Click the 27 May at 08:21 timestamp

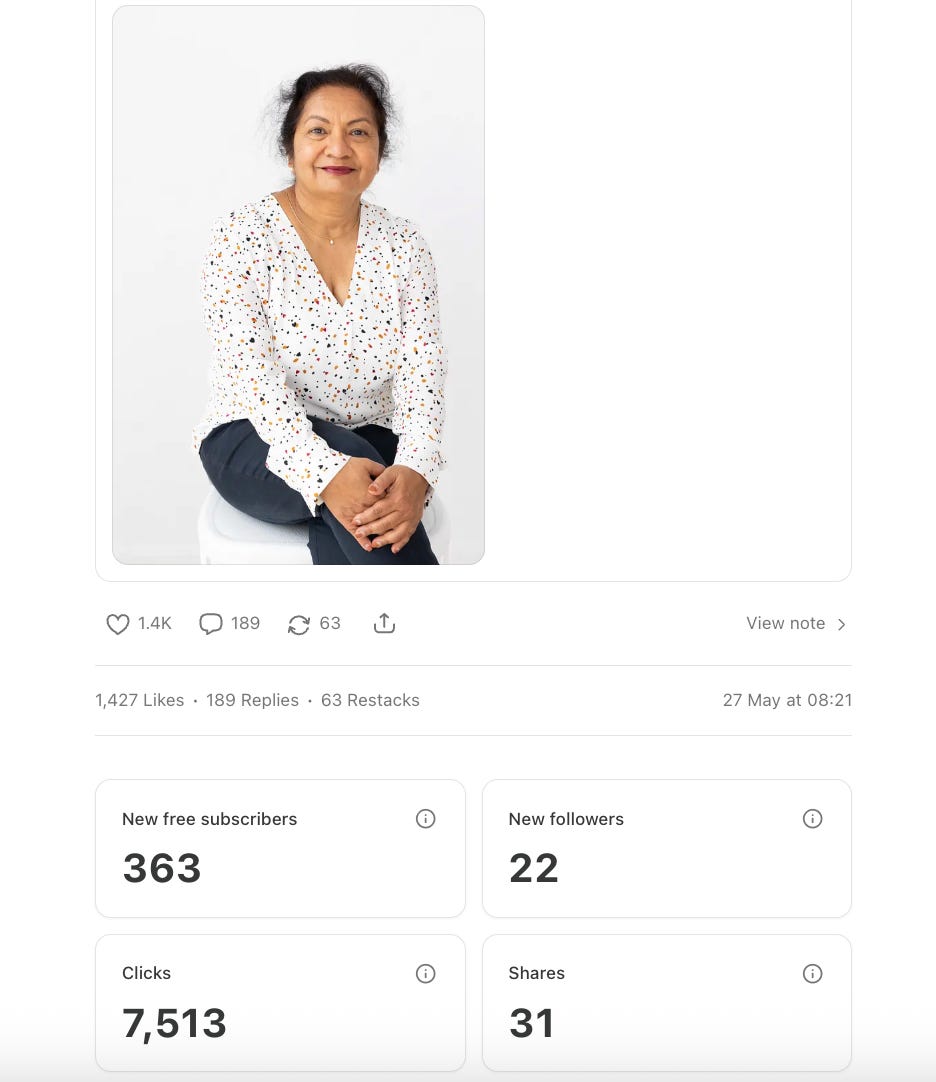(x=787, y=700)
